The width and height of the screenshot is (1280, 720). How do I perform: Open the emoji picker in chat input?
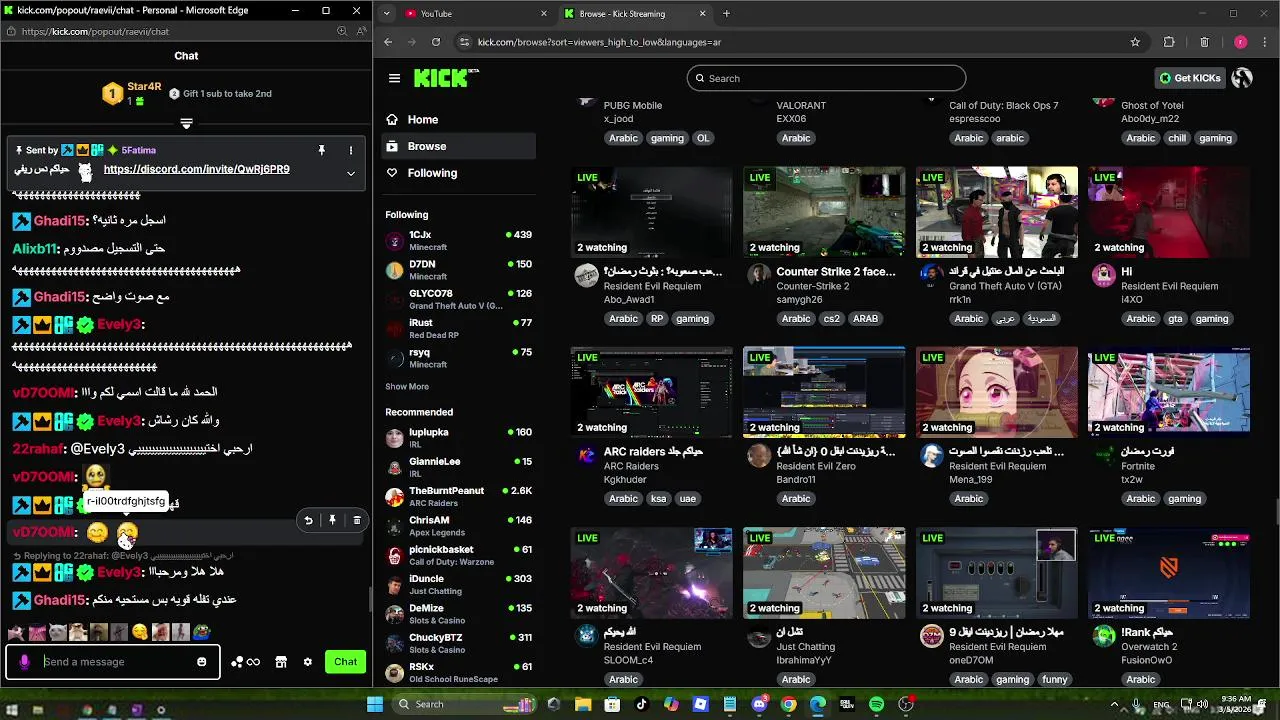(202, 662)
